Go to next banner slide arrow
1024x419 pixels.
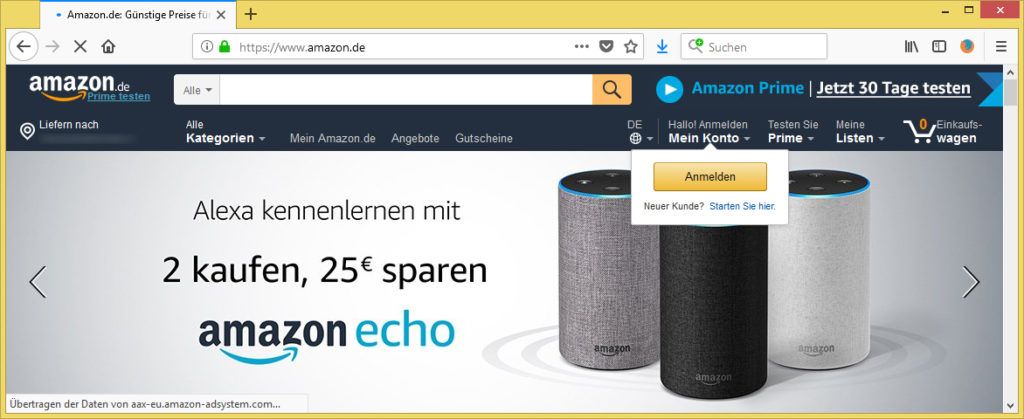pos(971,282)
